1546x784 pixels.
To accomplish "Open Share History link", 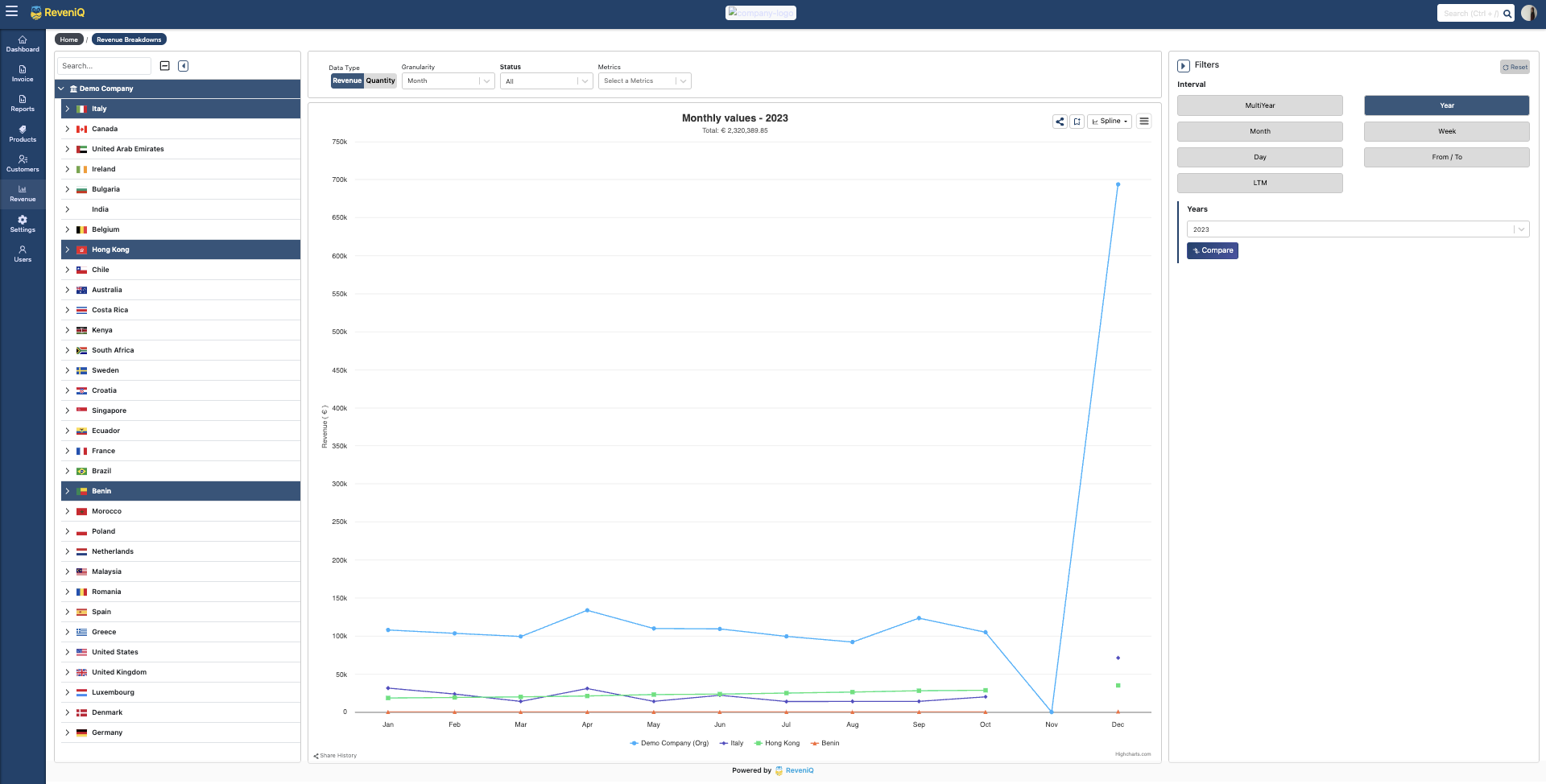I will 335,756.
